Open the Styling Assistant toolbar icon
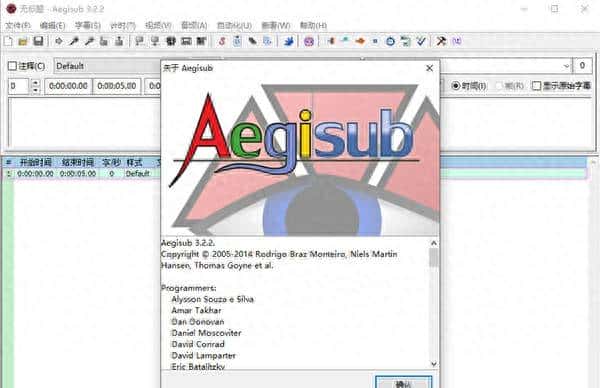Viewport: 600px width, 388px height. point(345,41)
